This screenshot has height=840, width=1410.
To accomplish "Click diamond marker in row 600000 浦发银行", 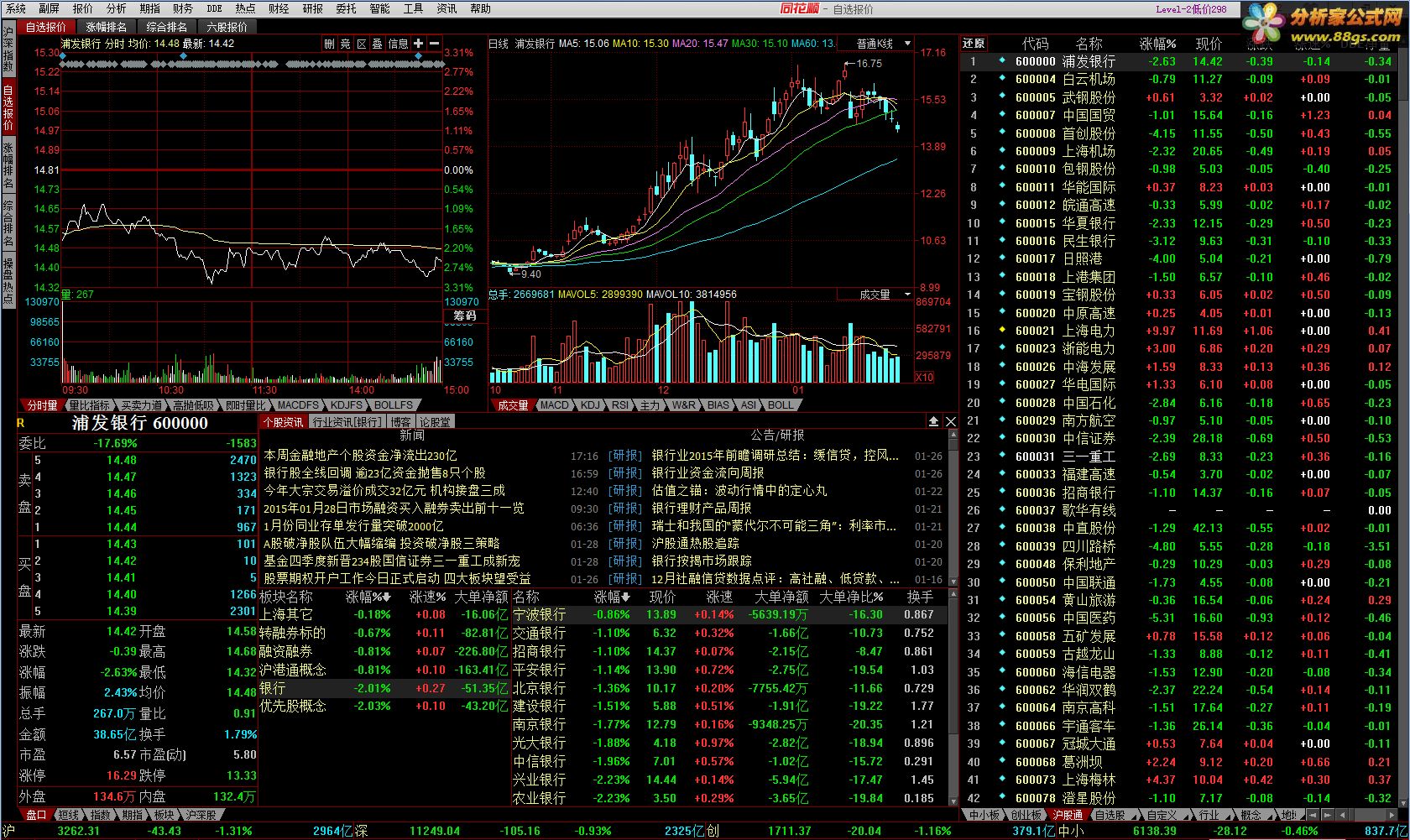I will pyautogui.click(x=1002, y=60).
